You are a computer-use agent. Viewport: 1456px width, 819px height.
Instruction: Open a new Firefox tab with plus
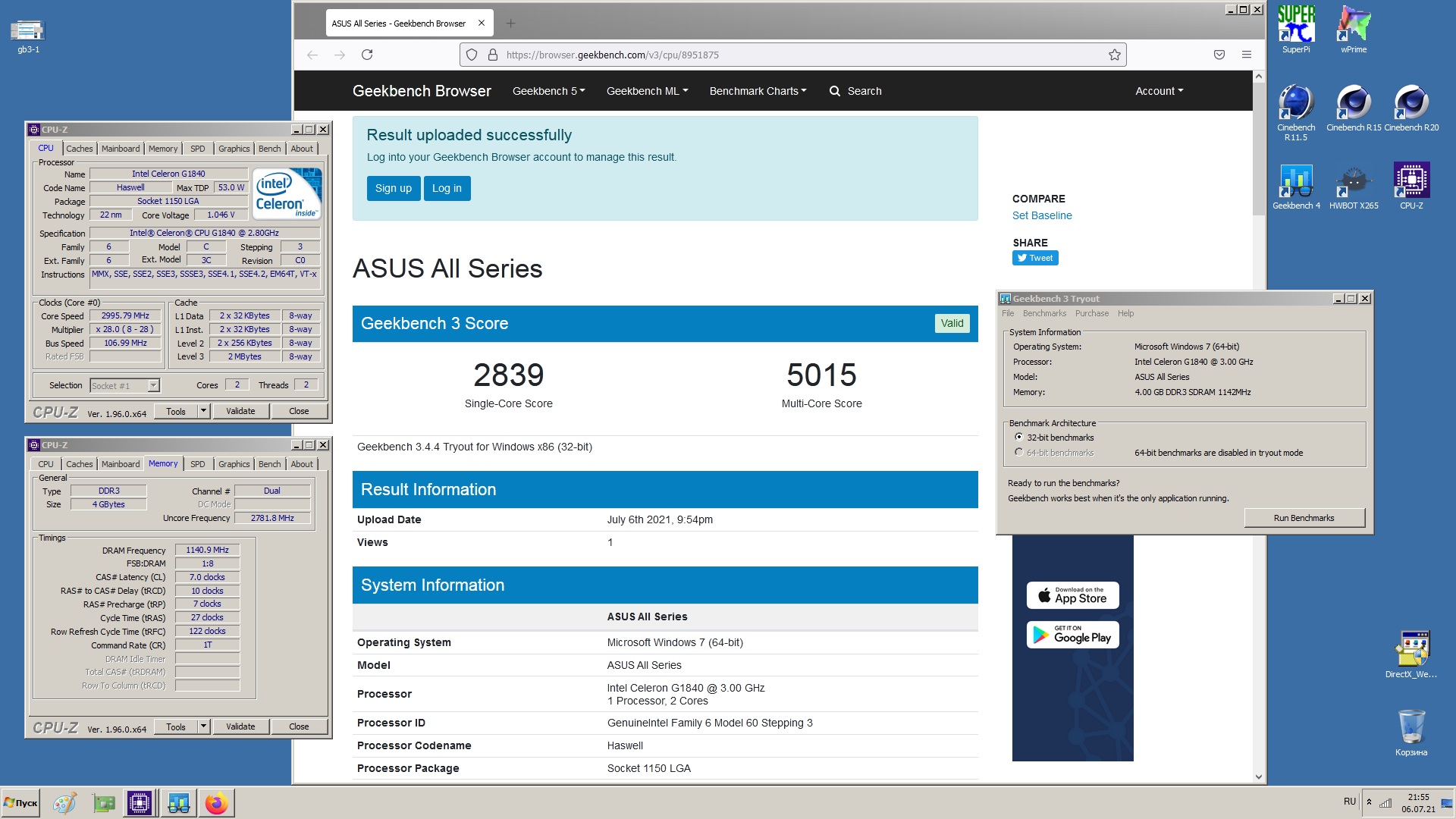510,24
